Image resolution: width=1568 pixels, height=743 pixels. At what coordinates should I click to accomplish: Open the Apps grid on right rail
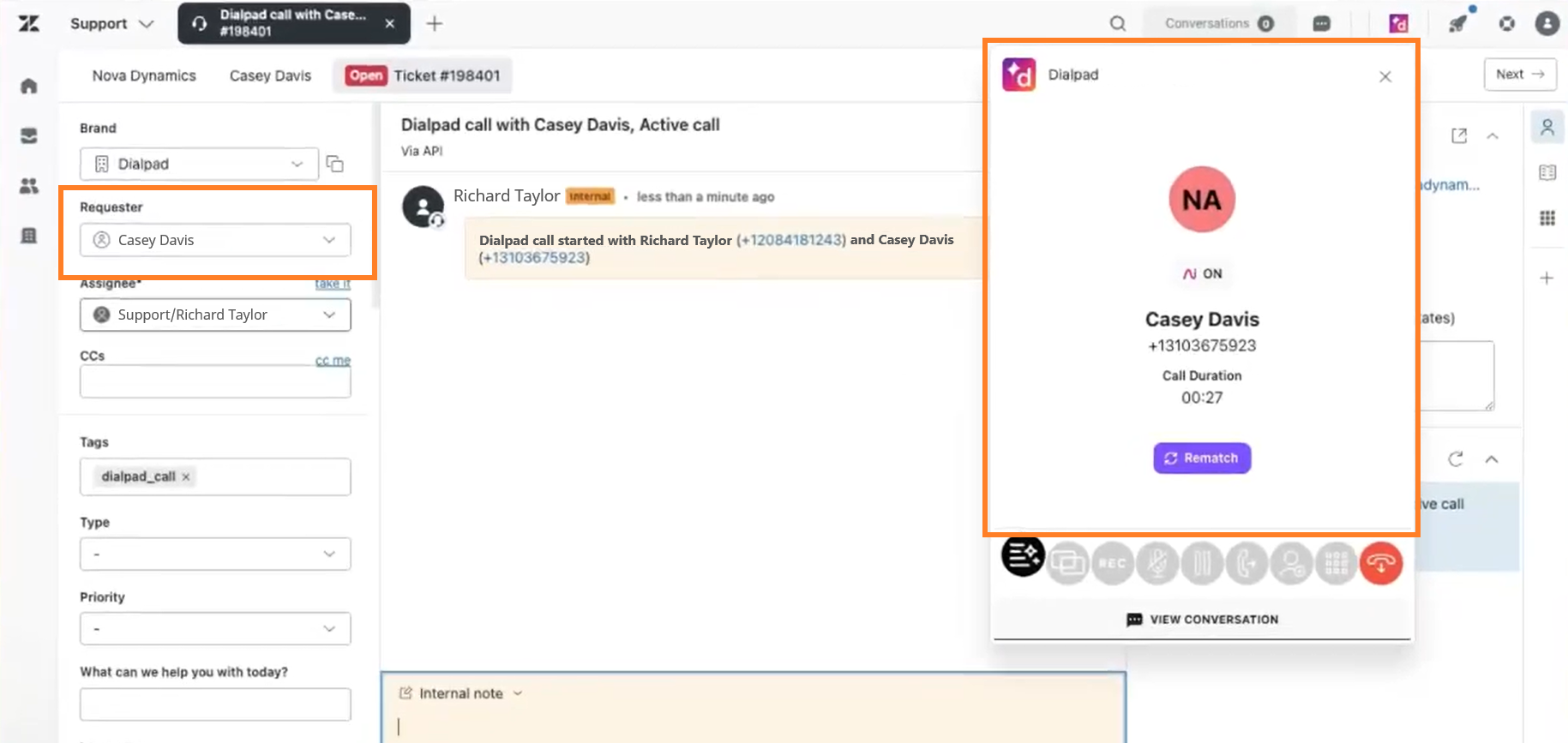click(1547, 218)
